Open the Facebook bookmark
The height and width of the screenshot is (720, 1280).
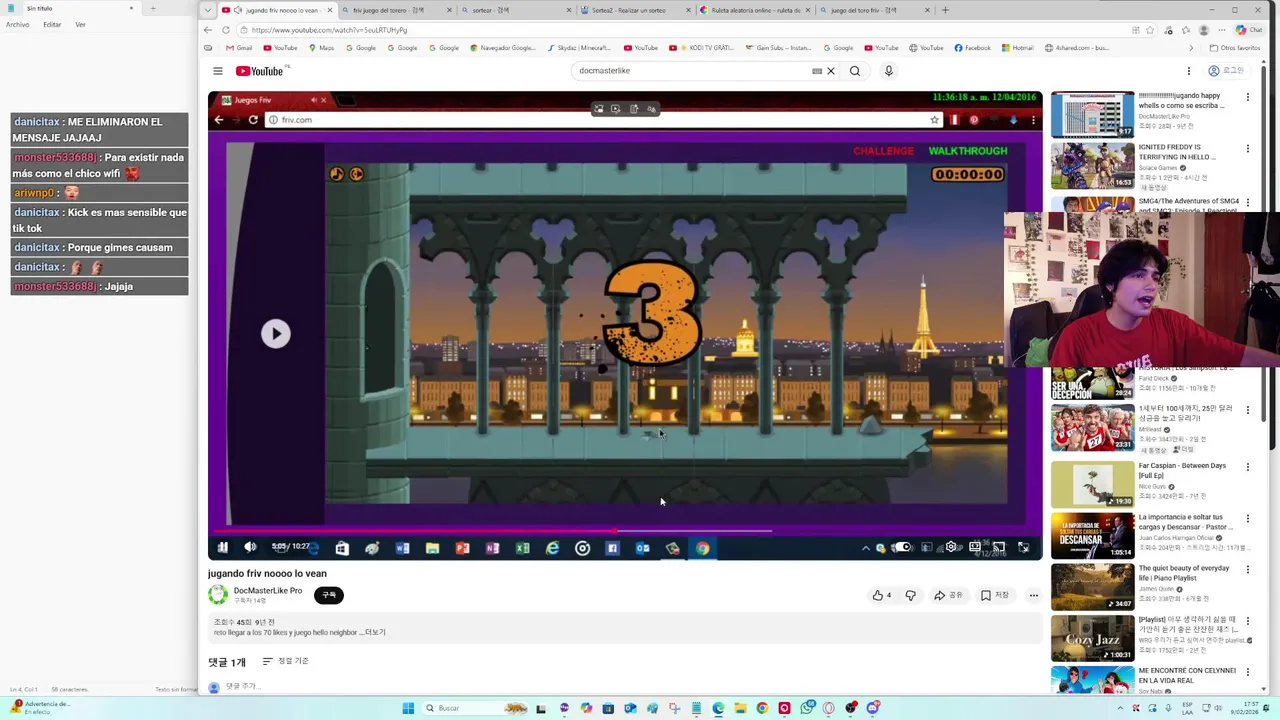pyautogui.click(x=972, y=48)
